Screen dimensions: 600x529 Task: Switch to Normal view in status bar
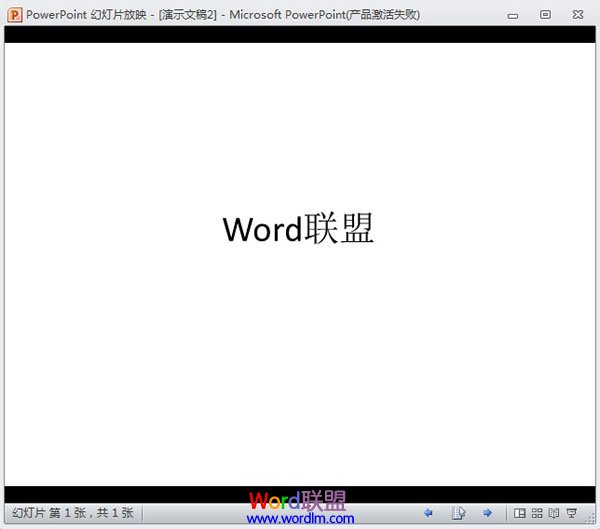point(519,513)
